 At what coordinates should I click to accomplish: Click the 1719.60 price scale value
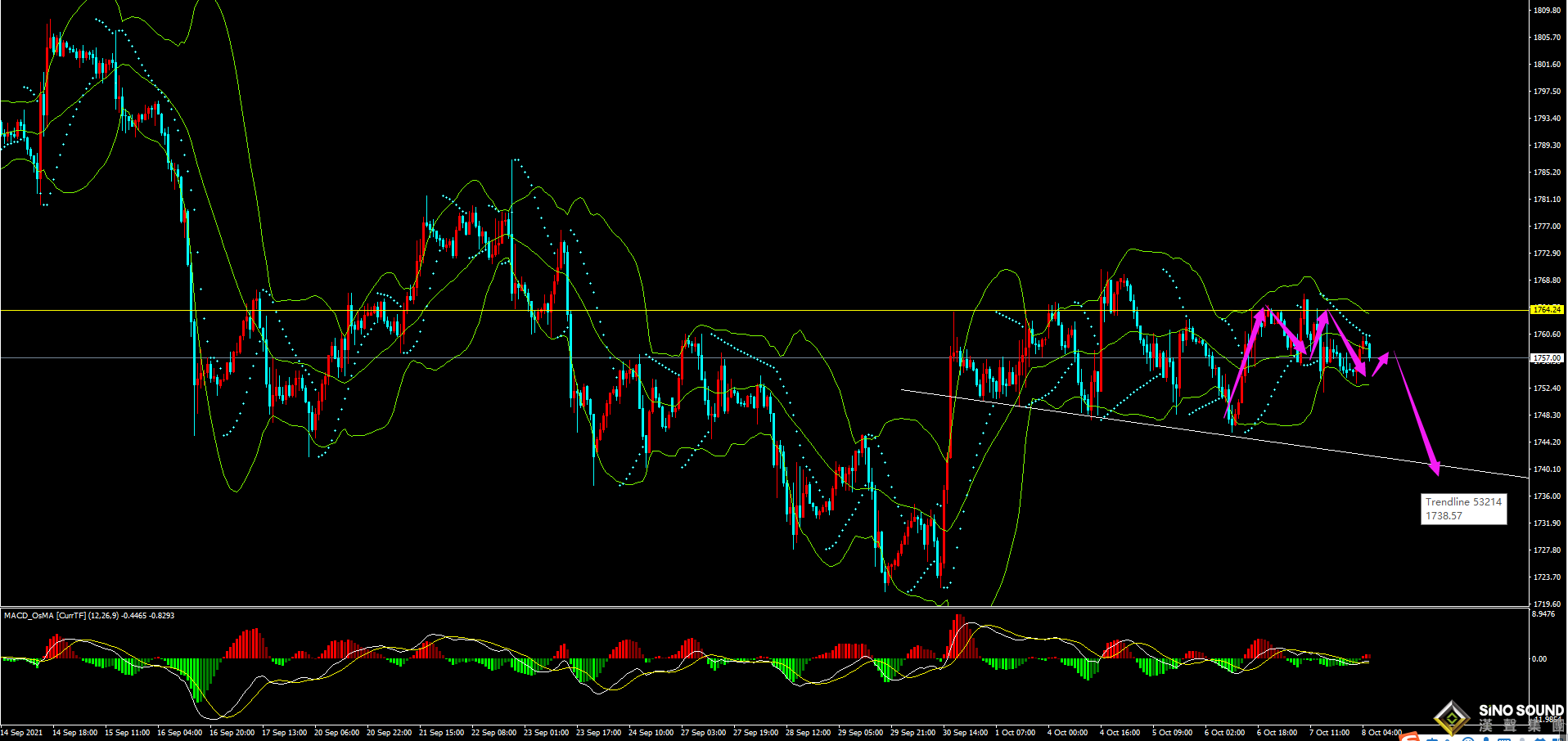point(1546,604)
